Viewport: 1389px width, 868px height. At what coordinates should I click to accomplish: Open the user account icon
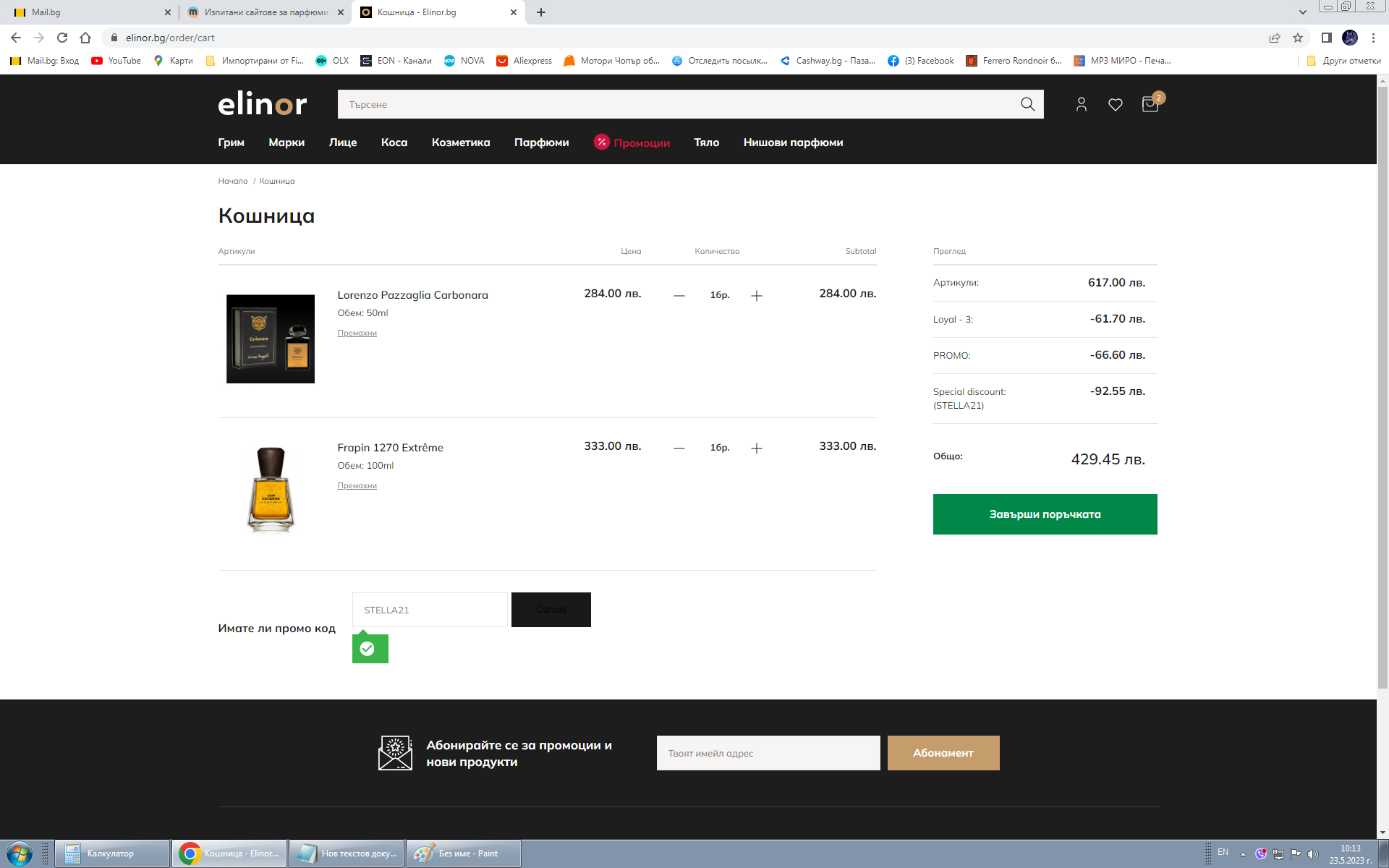(x=1081, y=104)
